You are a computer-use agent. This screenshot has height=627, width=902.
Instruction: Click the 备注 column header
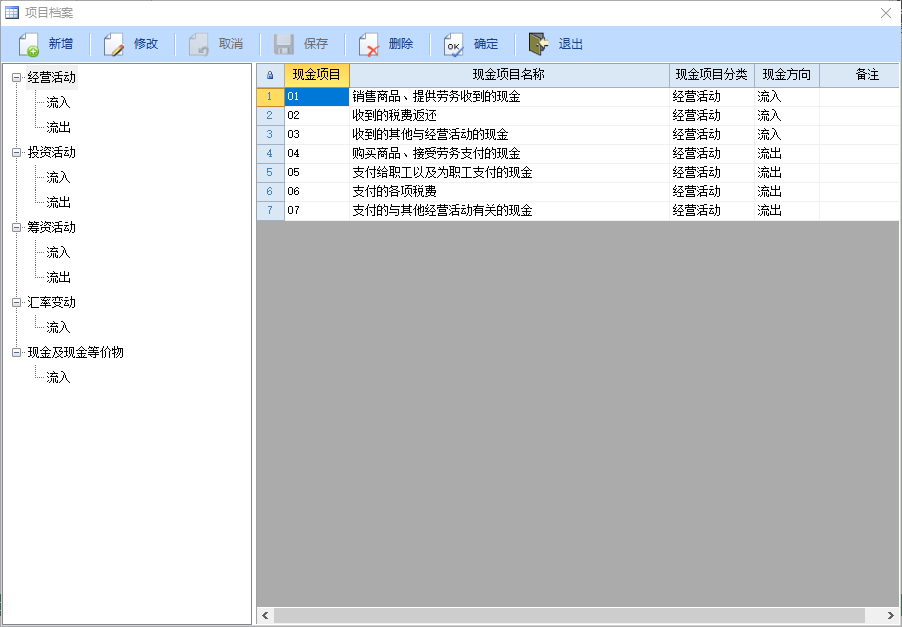click(859, 75)
